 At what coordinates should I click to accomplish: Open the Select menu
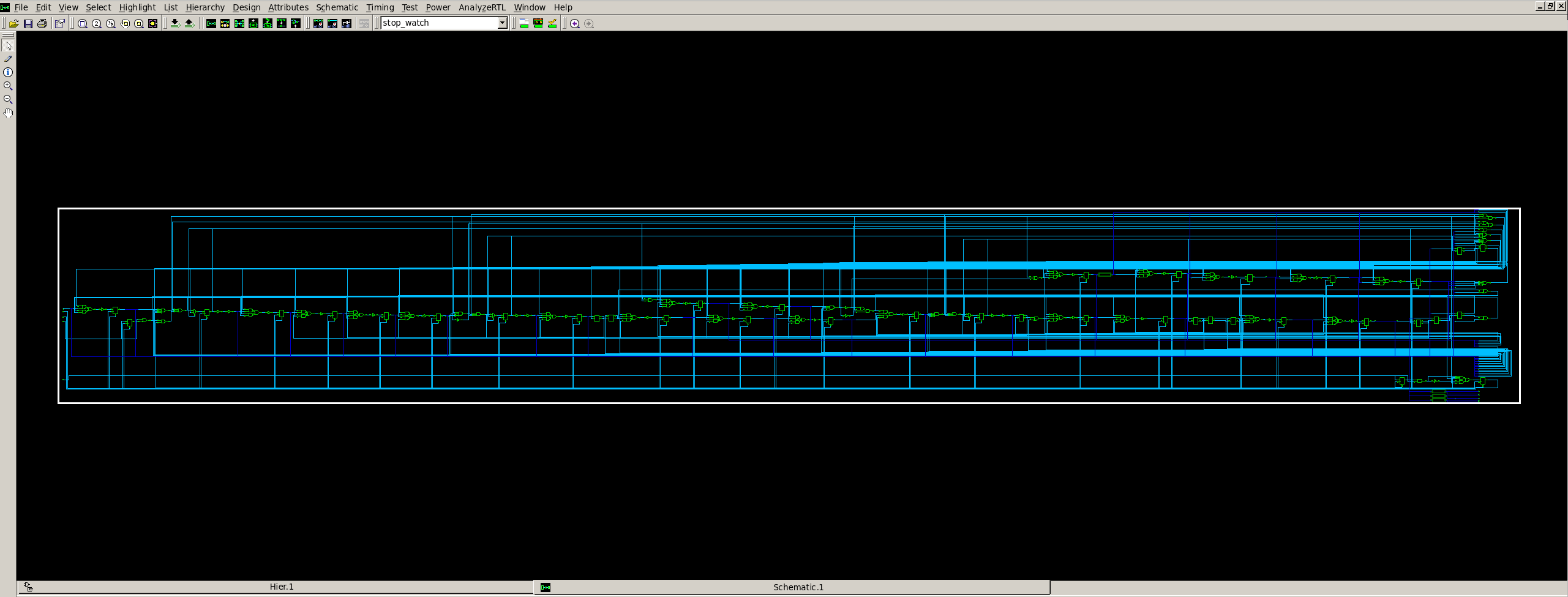(x=98, y=7)
